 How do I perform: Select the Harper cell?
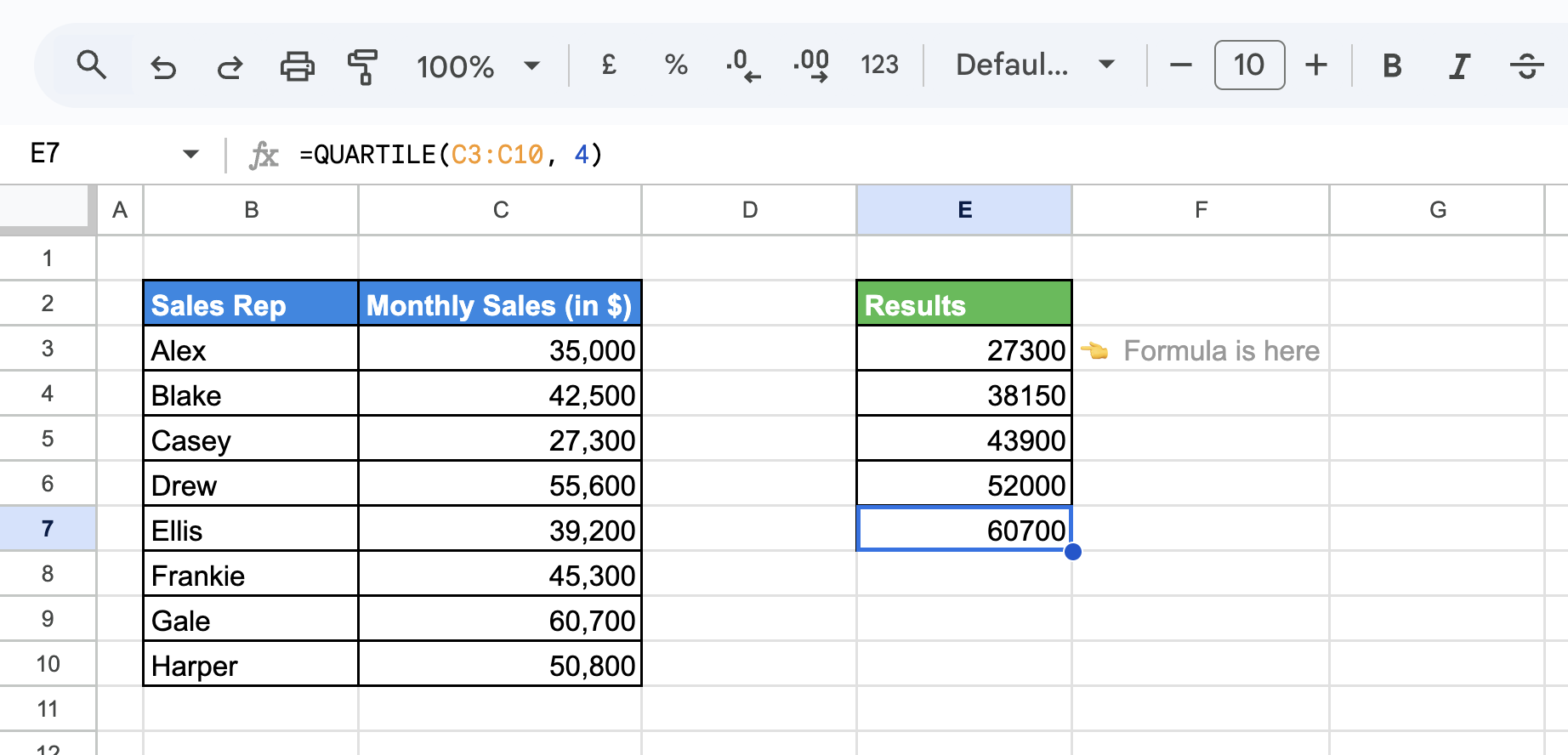251,664
